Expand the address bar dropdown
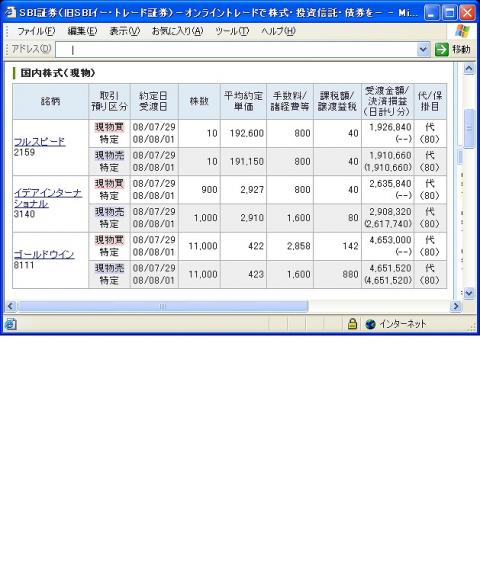The height and width of the screenshot is (565, 480). (423, 49)
